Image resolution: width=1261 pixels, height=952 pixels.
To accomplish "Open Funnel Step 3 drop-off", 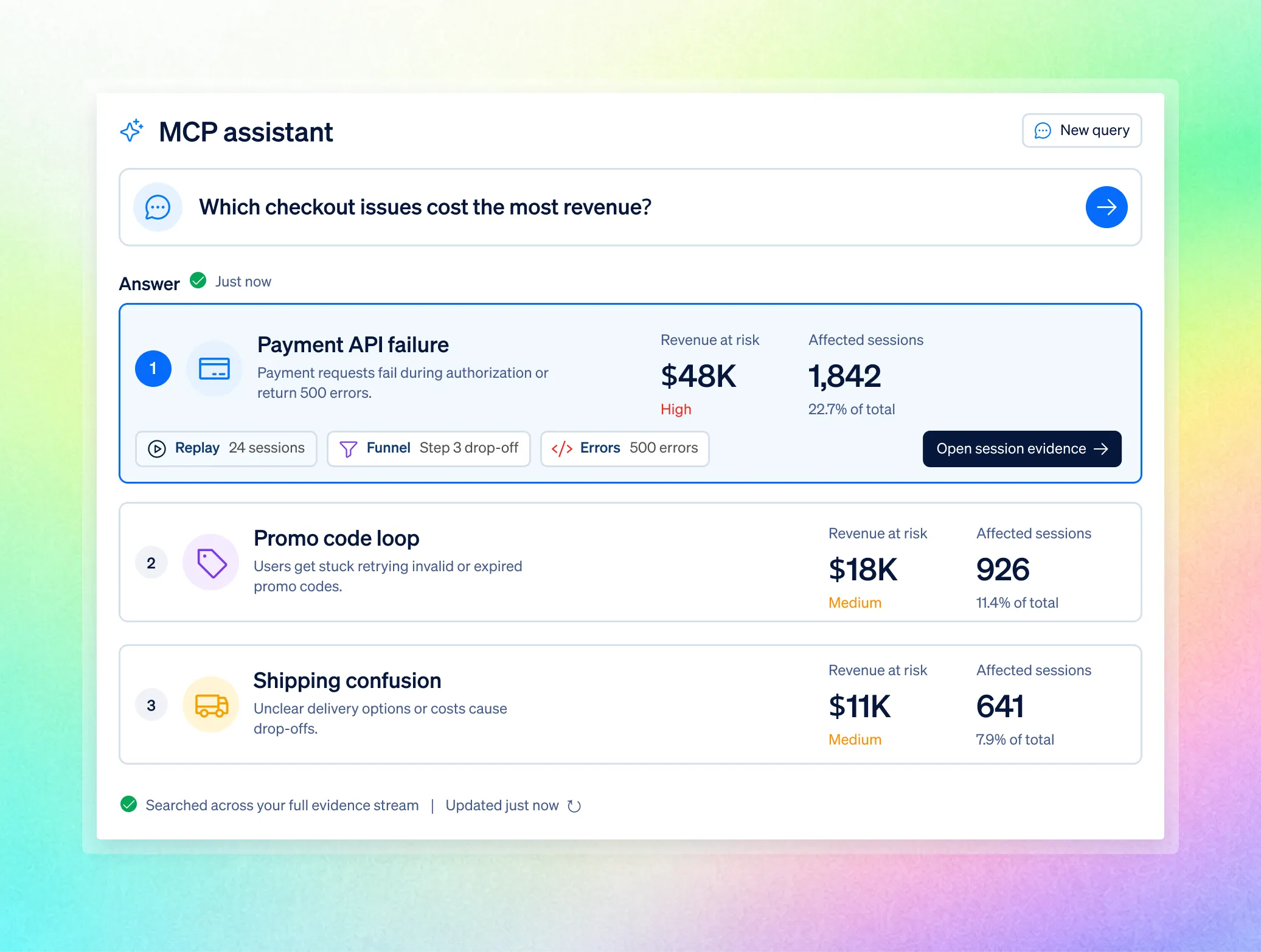I will [x=429, y=448].
